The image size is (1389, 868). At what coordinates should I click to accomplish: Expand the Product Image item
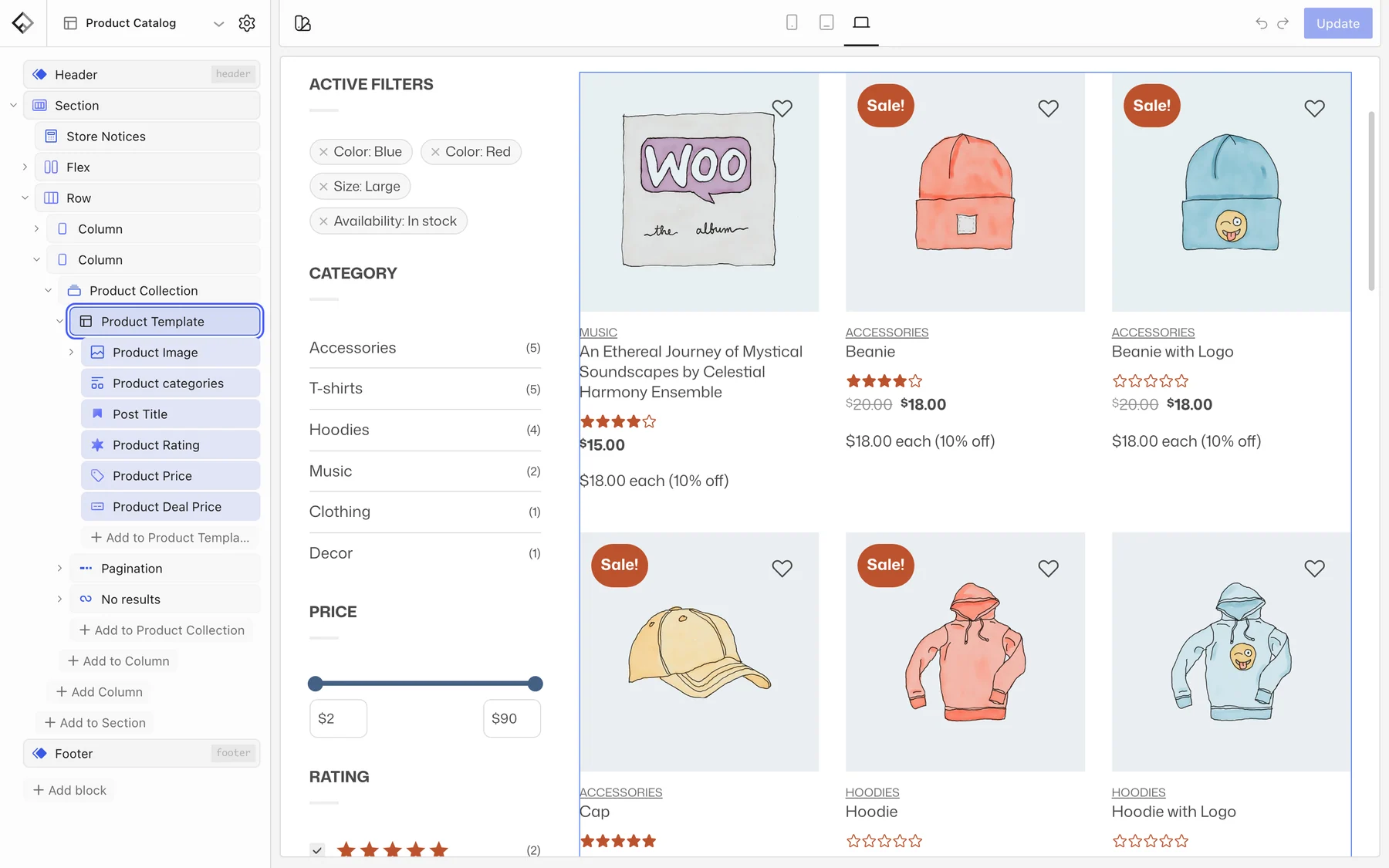click(71, 352)
